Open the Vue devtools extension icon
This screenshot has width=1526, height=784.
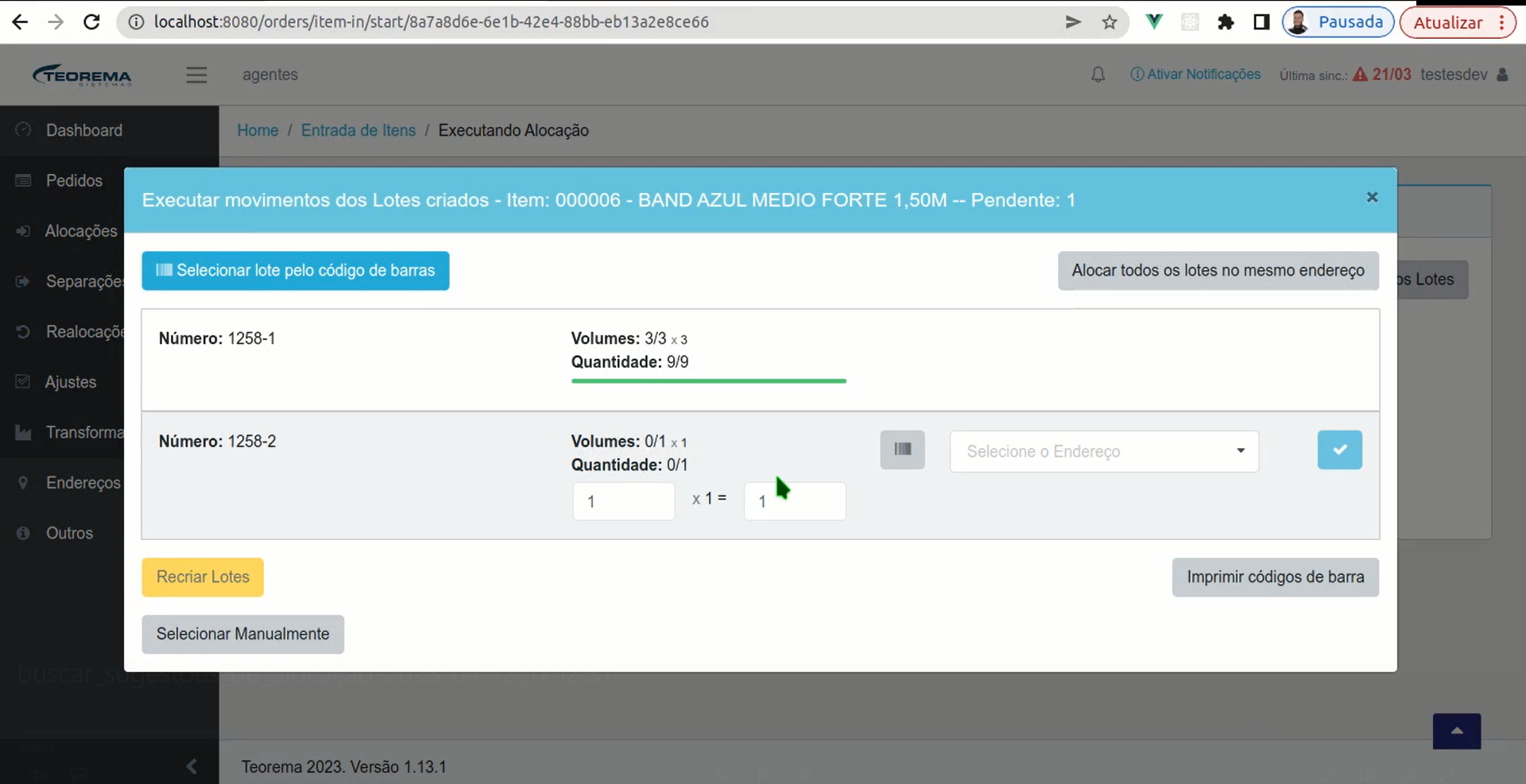point(1154,22)
